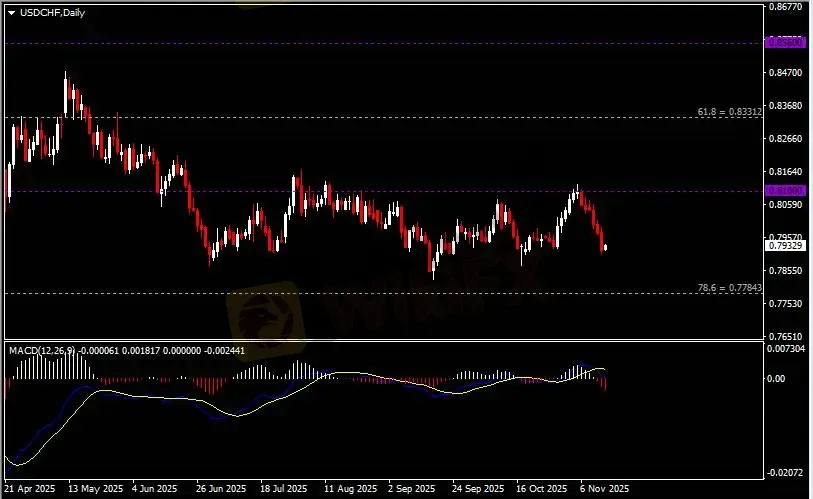813x499 pixels.
Task: Click the MACD 0.007304 scale value
Action: coord(786,347)
